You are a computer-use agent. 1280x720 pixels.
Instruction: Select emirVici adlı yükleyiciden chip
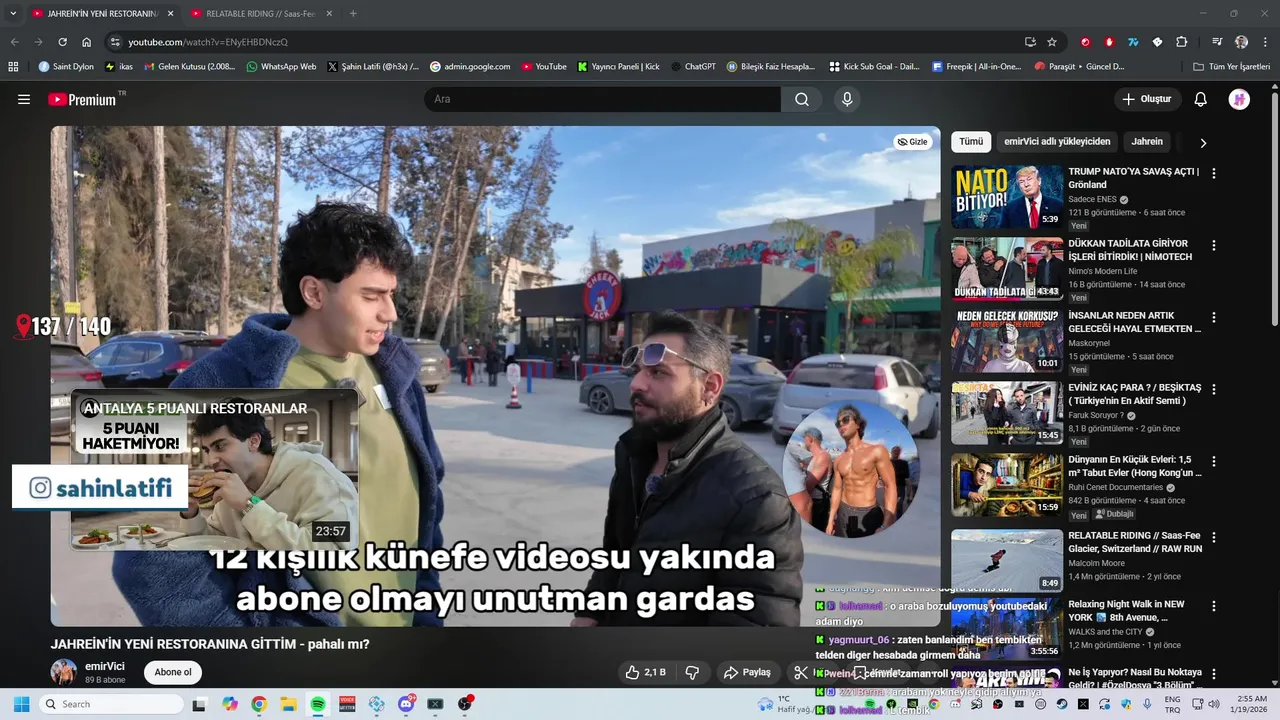1057,142
